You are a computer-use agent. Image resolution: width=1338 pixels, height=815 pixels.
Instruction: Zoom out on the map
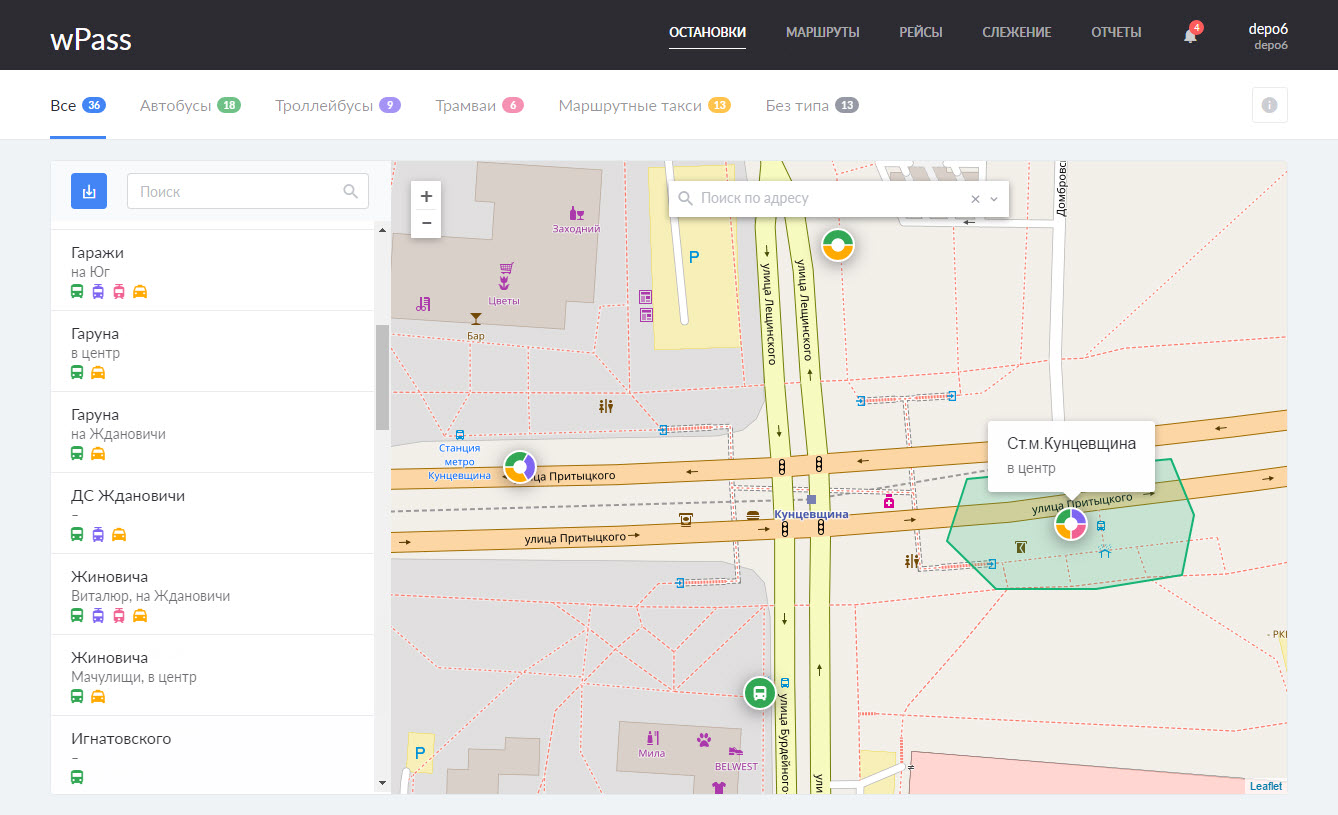click(x=426, y=223)
